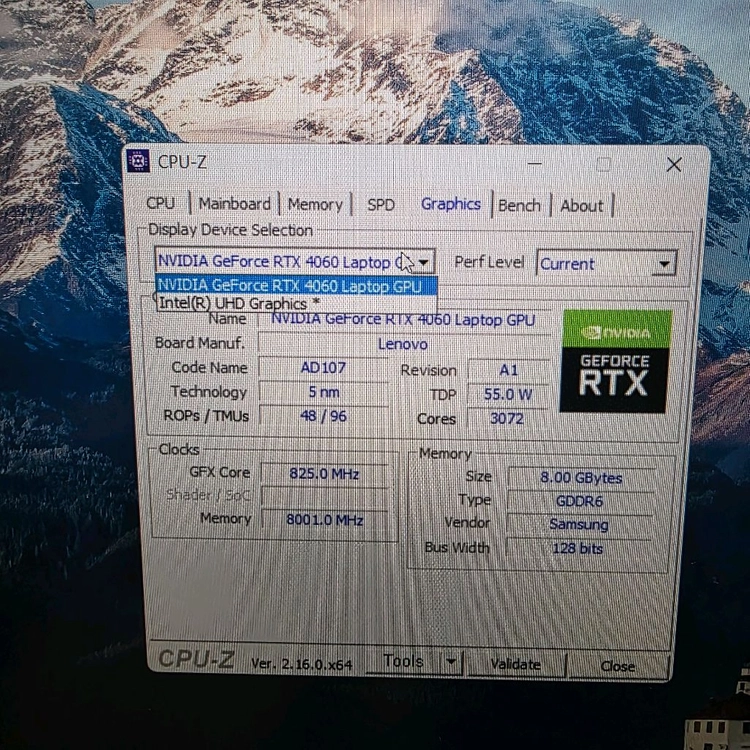Click the Technology value 5 nm
750x750 pixels.
pyautogui.click(x=324, y=392)
